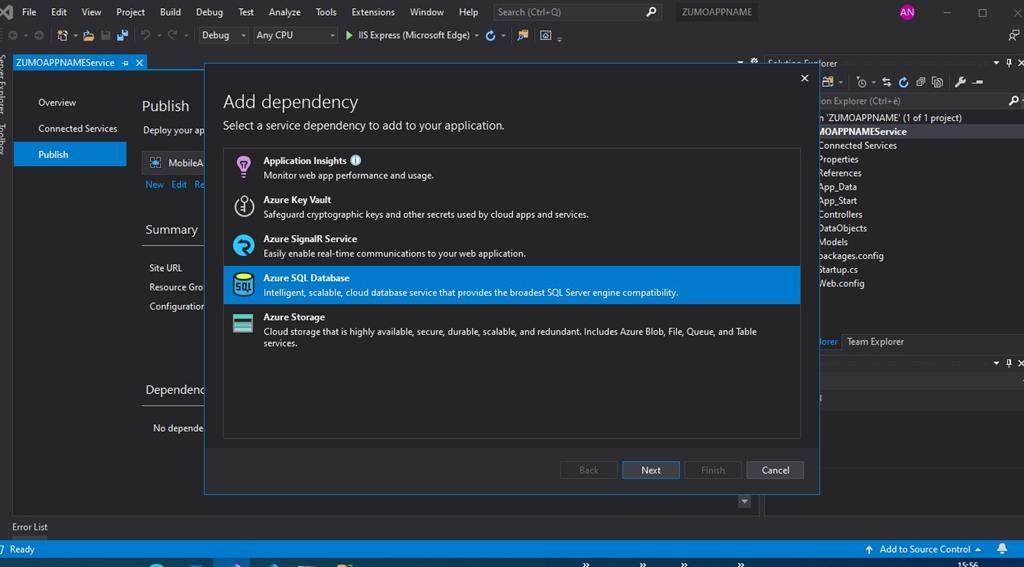
Task: Open the File menu
Action: click(x=29, y=12)
